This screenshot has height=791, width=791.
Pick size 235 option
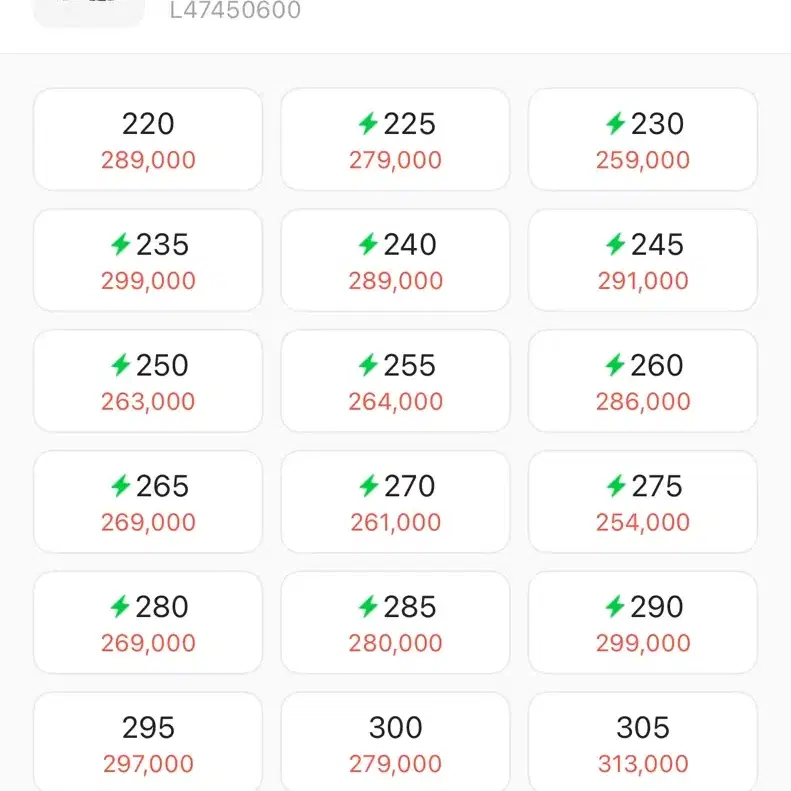coord(148,261)
